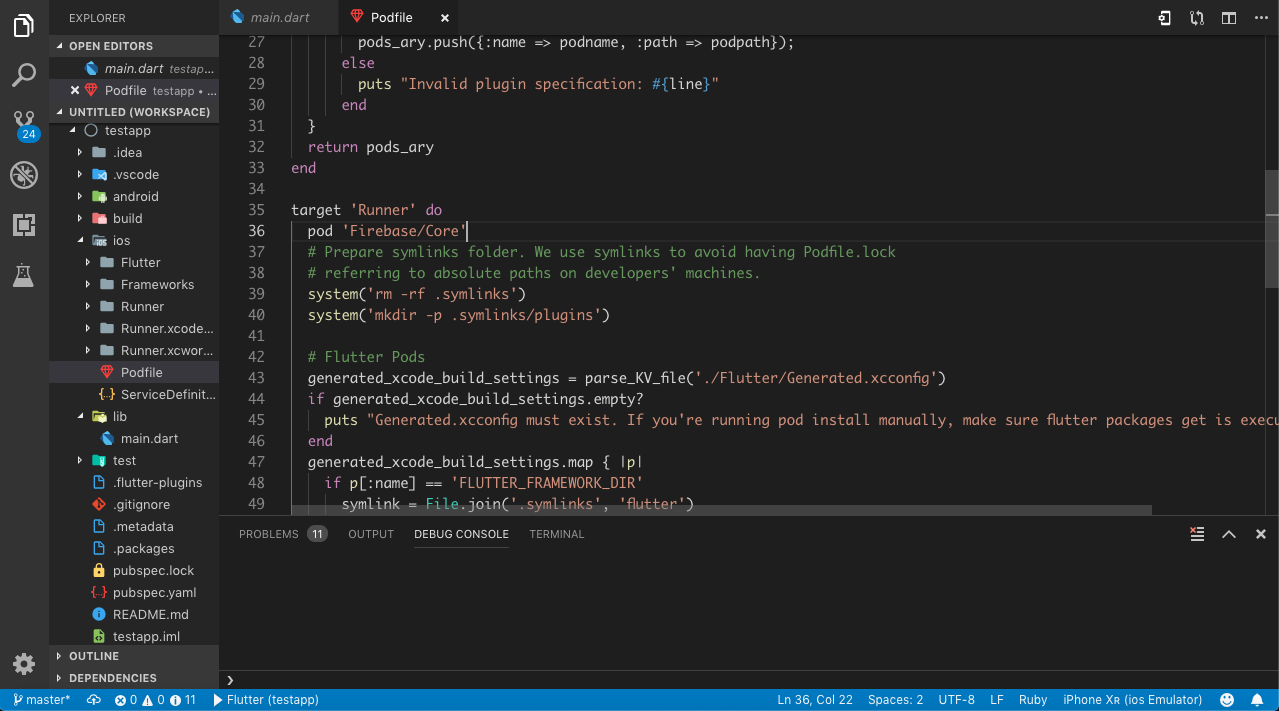Open README.md file

click(x=134, y=615)
